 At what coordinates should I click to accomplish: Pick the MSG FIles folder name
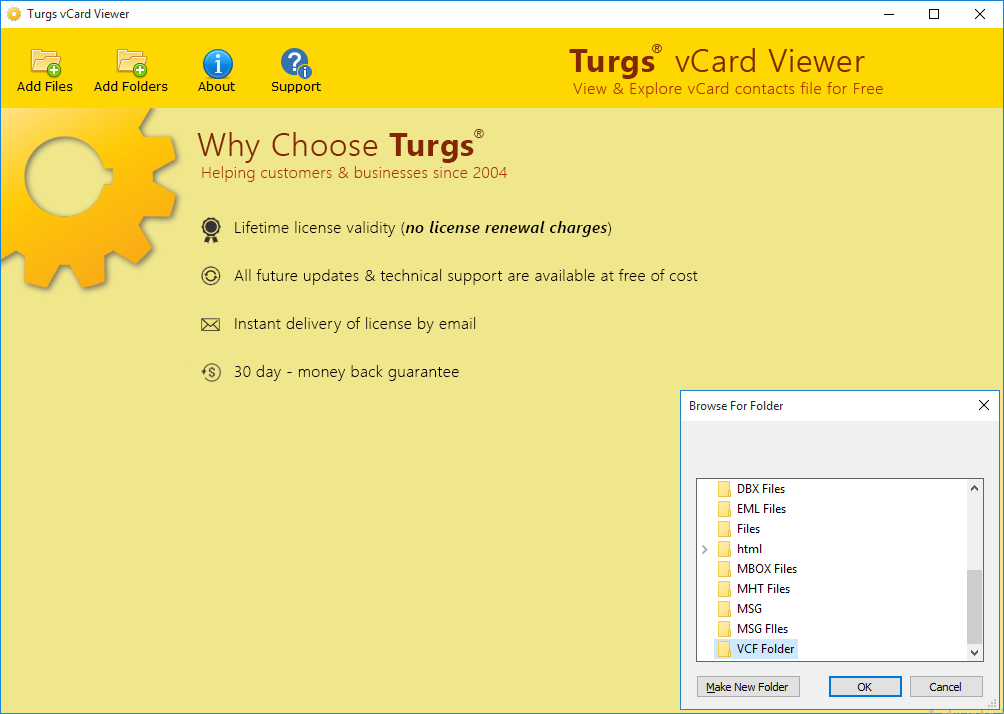click(x=763, y=629)
